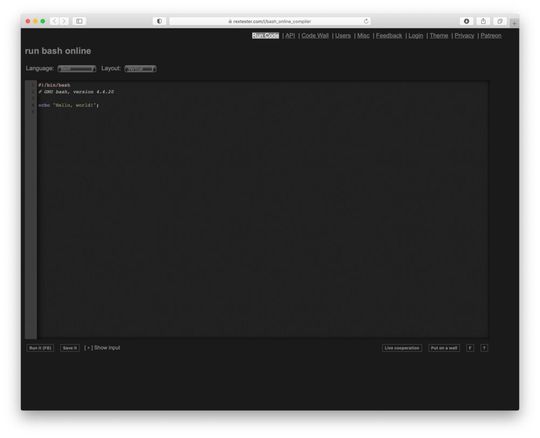
Task: Click the Save it button
Action: [70, 348]
